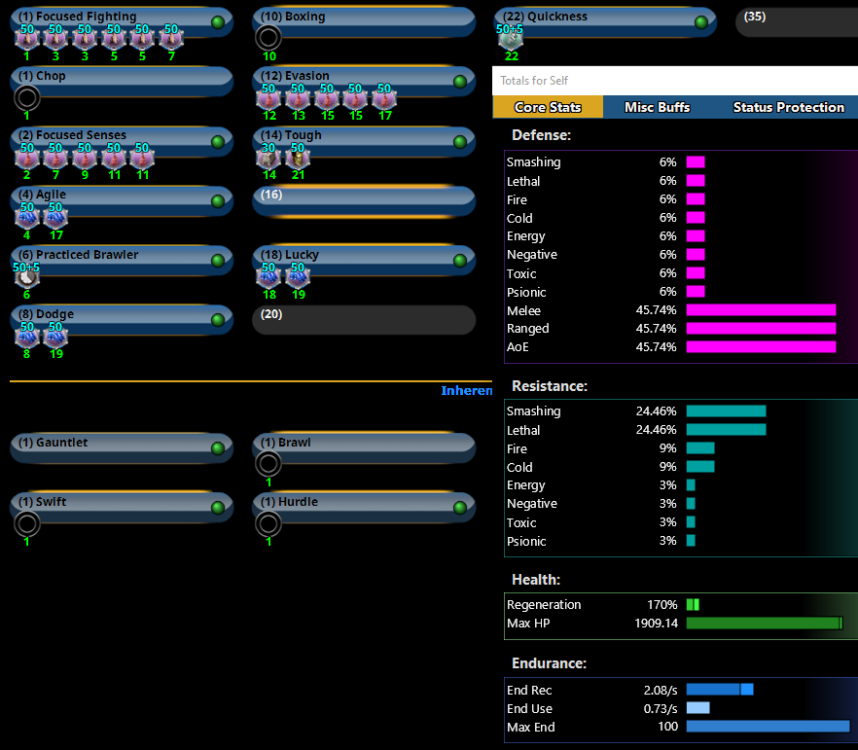
Task: Click the empty enhancement slot under Swift
Action: tap(27, 524)
